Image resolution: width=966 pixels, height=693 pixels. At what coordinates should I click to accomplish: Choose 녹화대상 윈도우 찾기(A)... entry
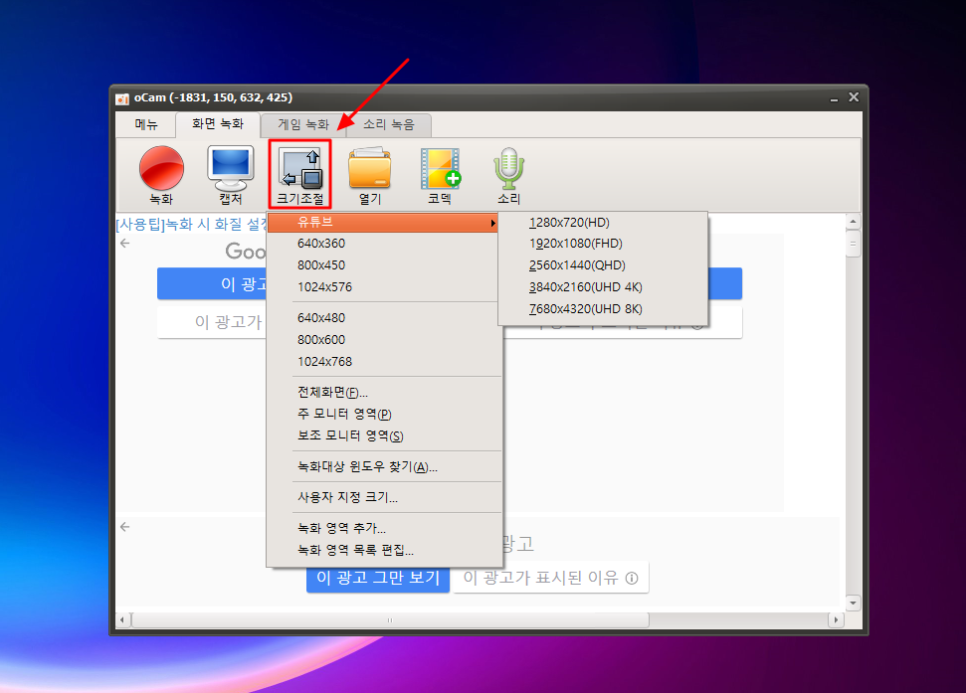pyautogui.click(x=384, y=467)
